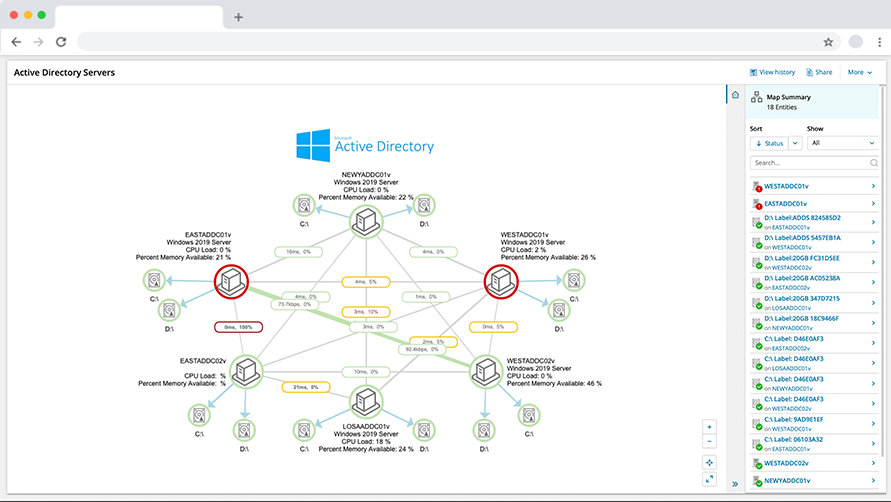
Task: Click the red 0ms, 100% link label
Action: point(238,327)
